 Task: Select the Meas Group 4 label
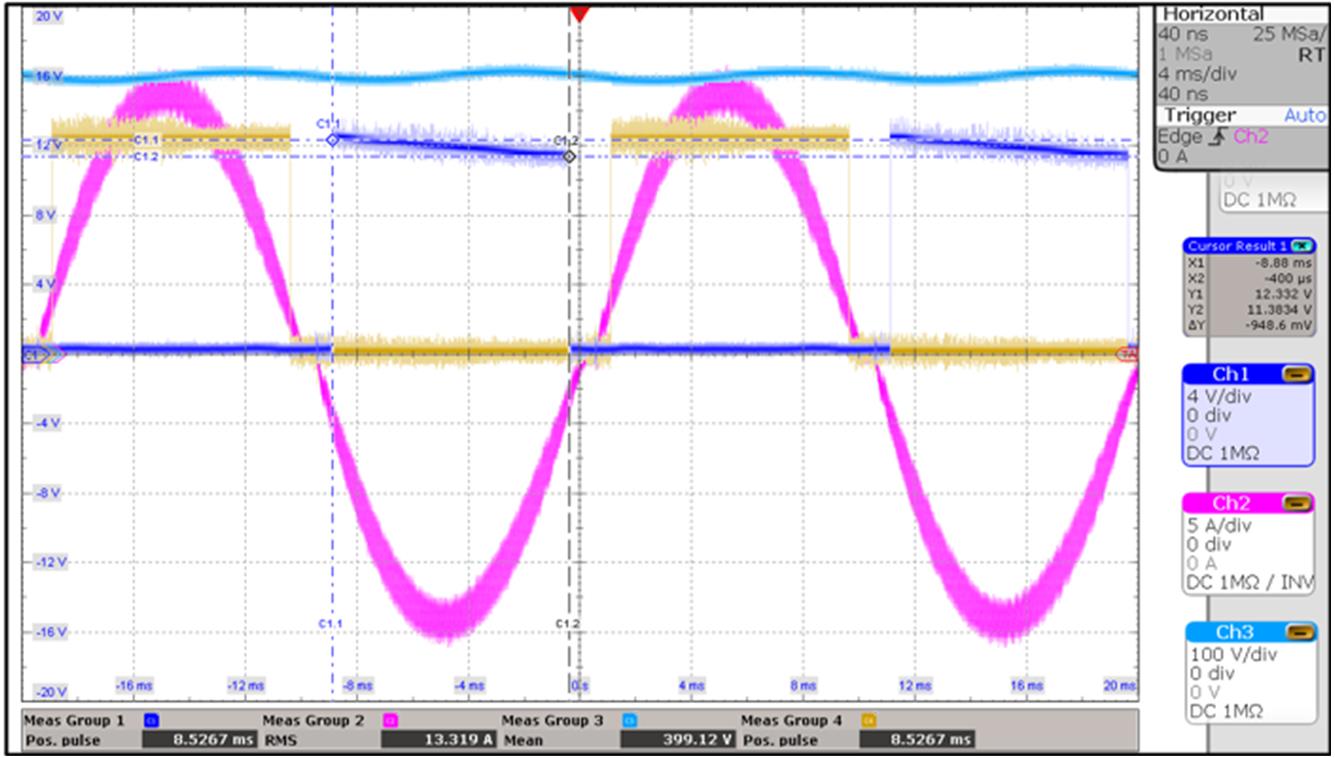(791, 720)
